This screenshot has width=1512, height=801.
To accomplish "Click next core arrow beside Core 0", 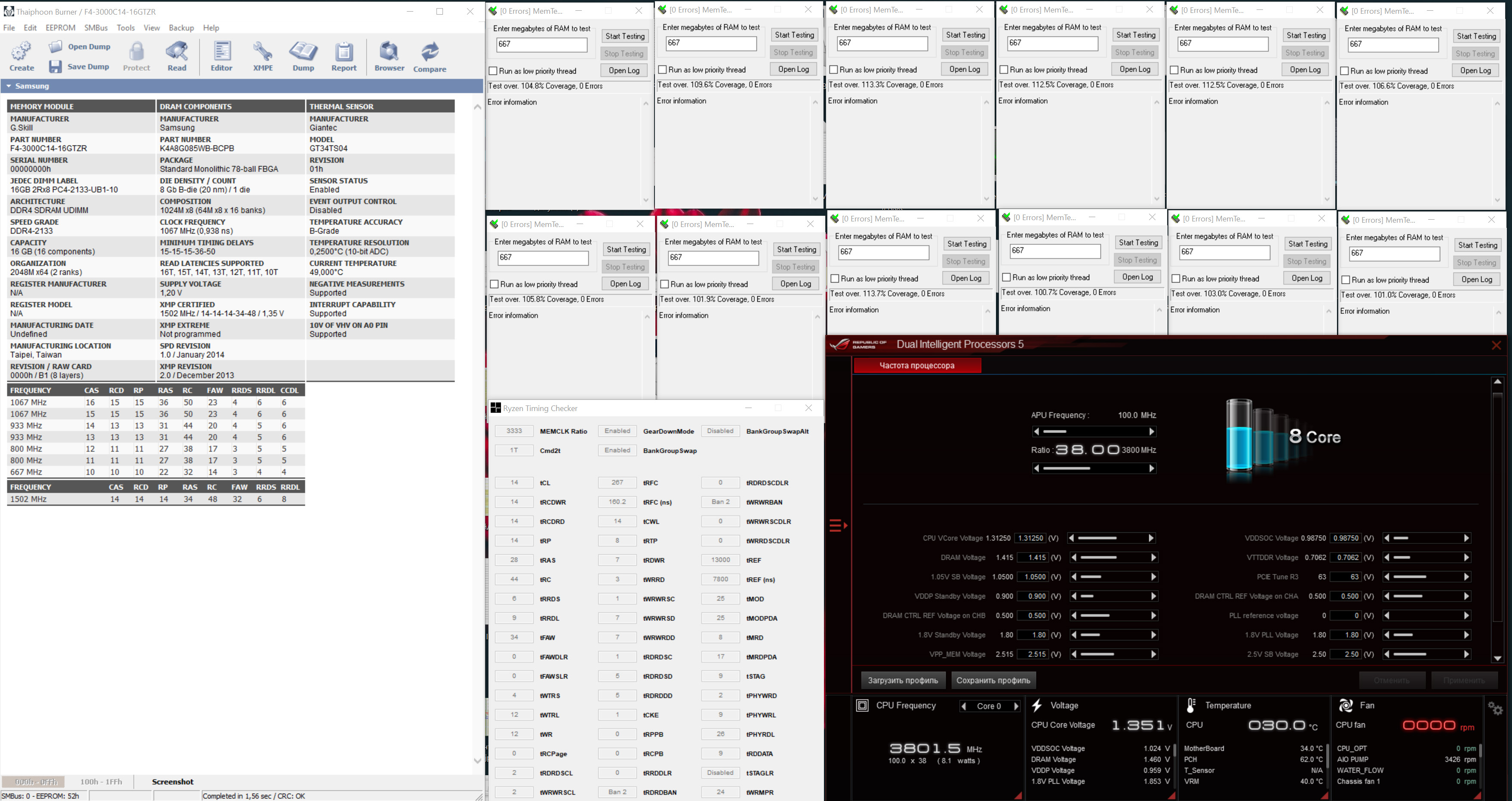I will tap(1017, 706).
